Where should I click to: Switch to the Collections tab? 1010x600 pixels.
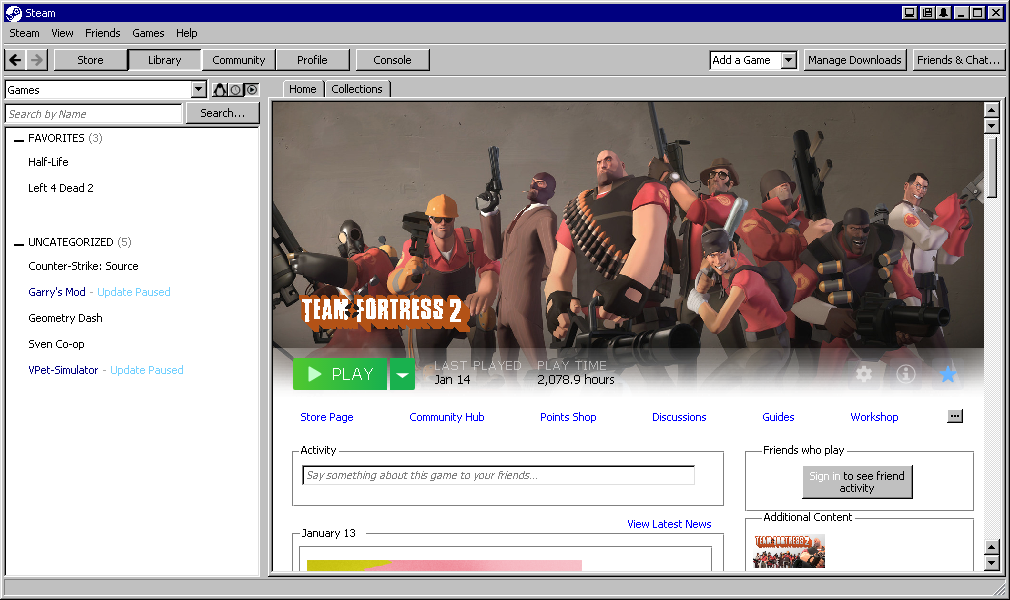pyautogui.click(x=357, y=89)
